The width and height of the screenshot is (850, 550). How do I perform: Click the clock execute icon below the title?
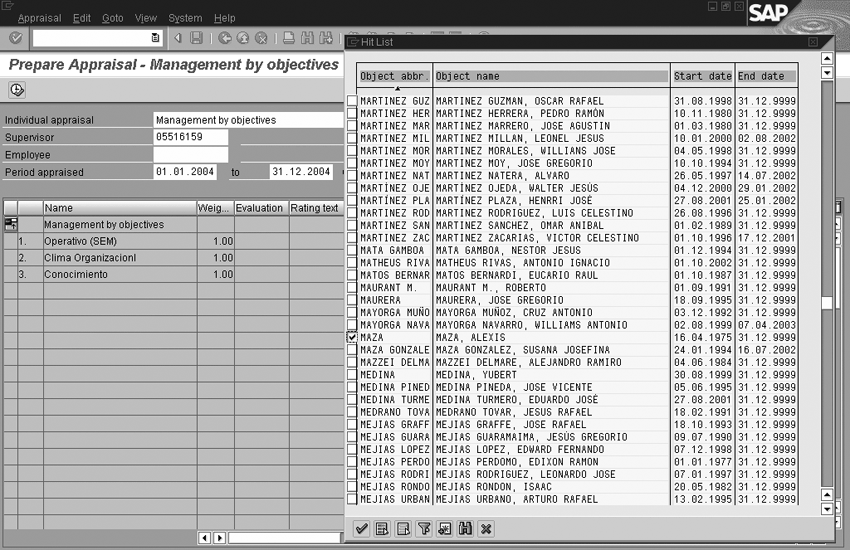[17, 90]
